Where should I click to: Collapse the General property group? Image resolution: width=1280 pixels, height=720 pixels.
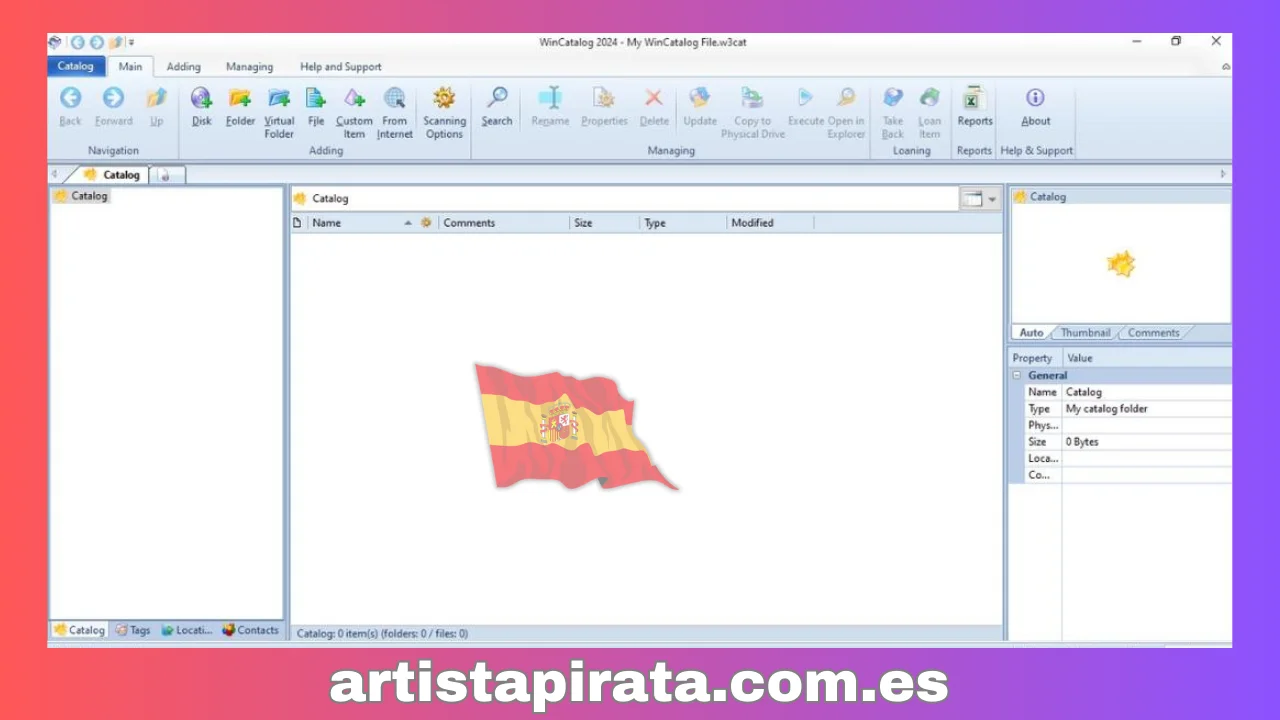tap(1017, 376)
